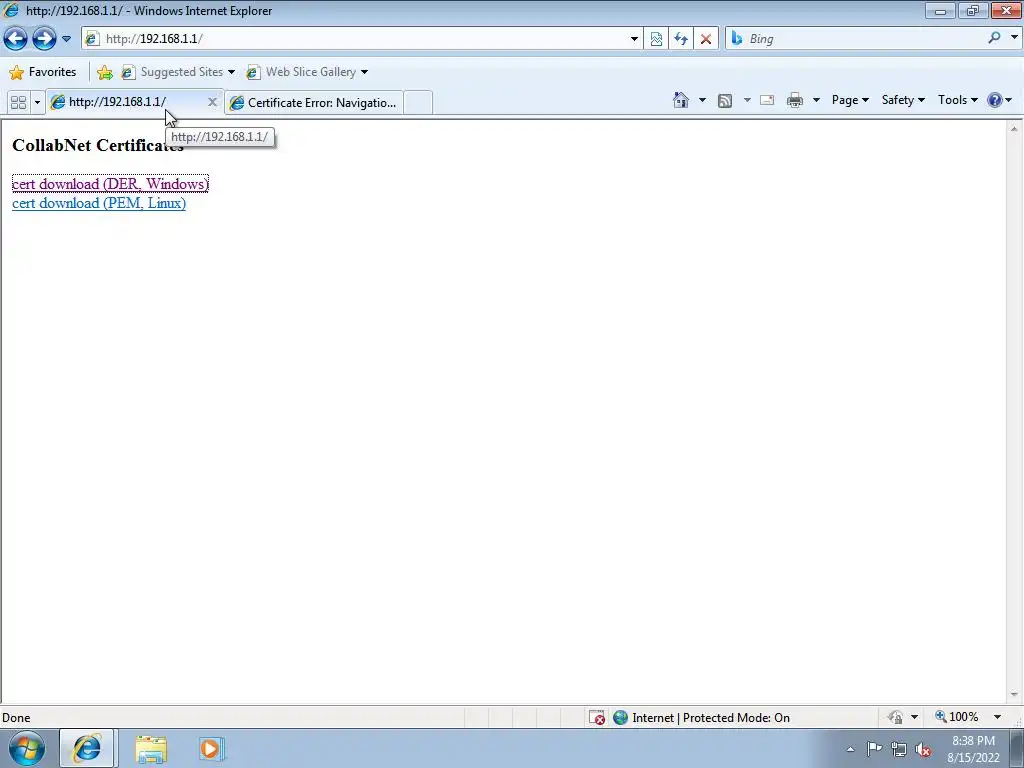
Task: Click the Refresh page icon
Action: 681,39
